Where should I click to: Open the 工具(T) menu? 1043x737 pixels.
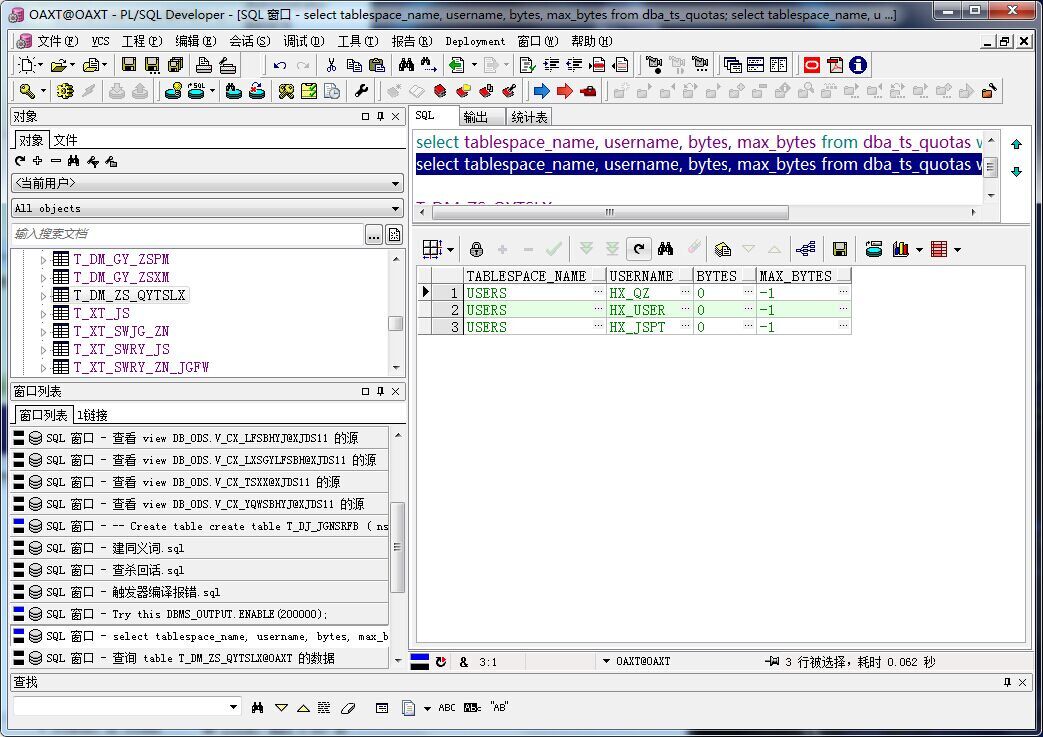357,41
